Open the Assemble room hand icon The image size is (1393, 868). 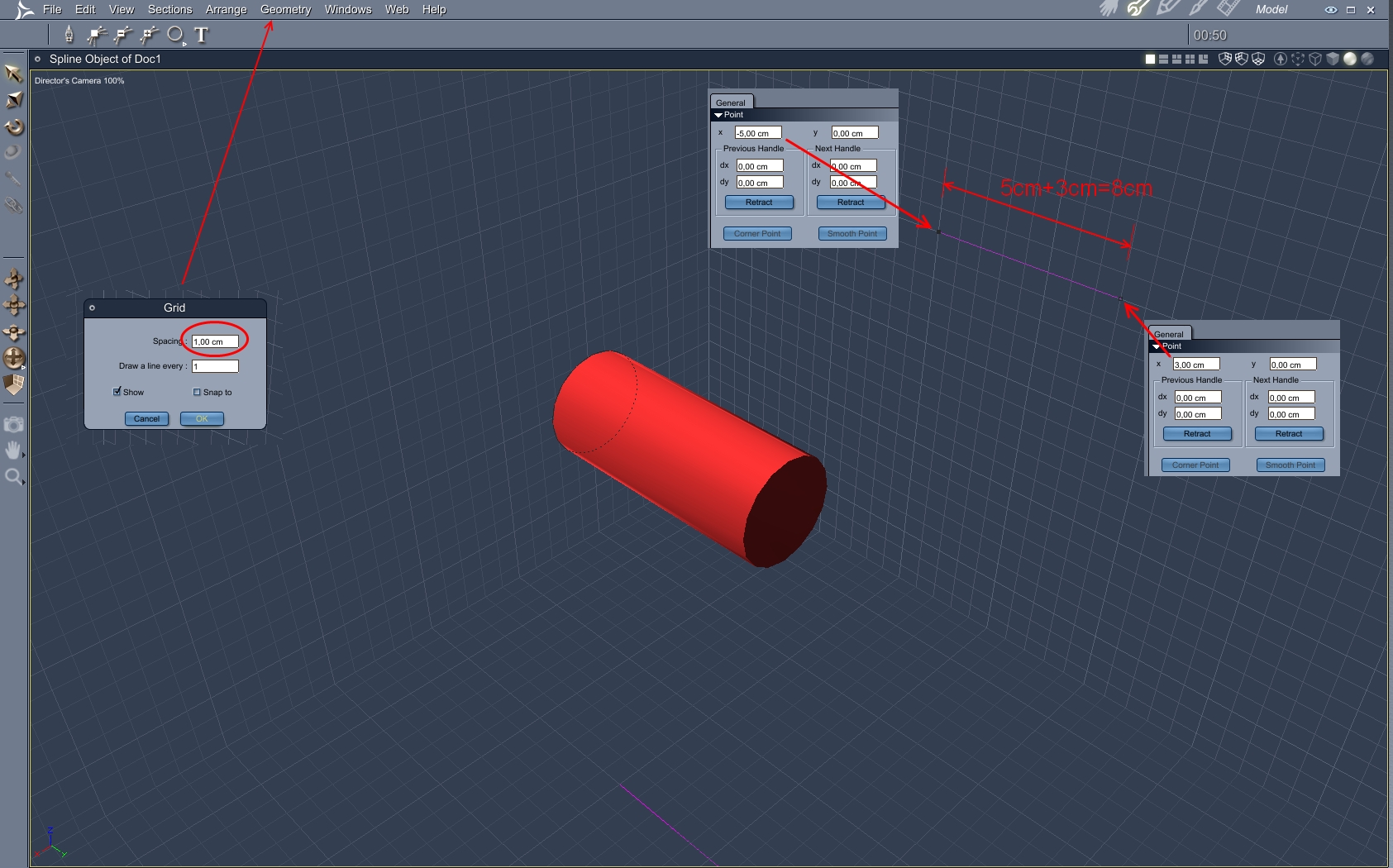click(x=1108, y=9)
